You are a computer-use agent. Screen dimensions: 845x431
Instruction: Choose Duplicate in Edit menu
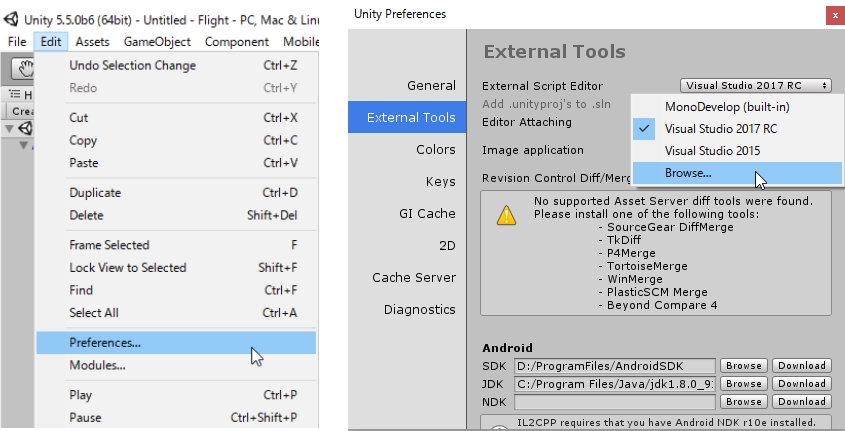pos(176,192)
